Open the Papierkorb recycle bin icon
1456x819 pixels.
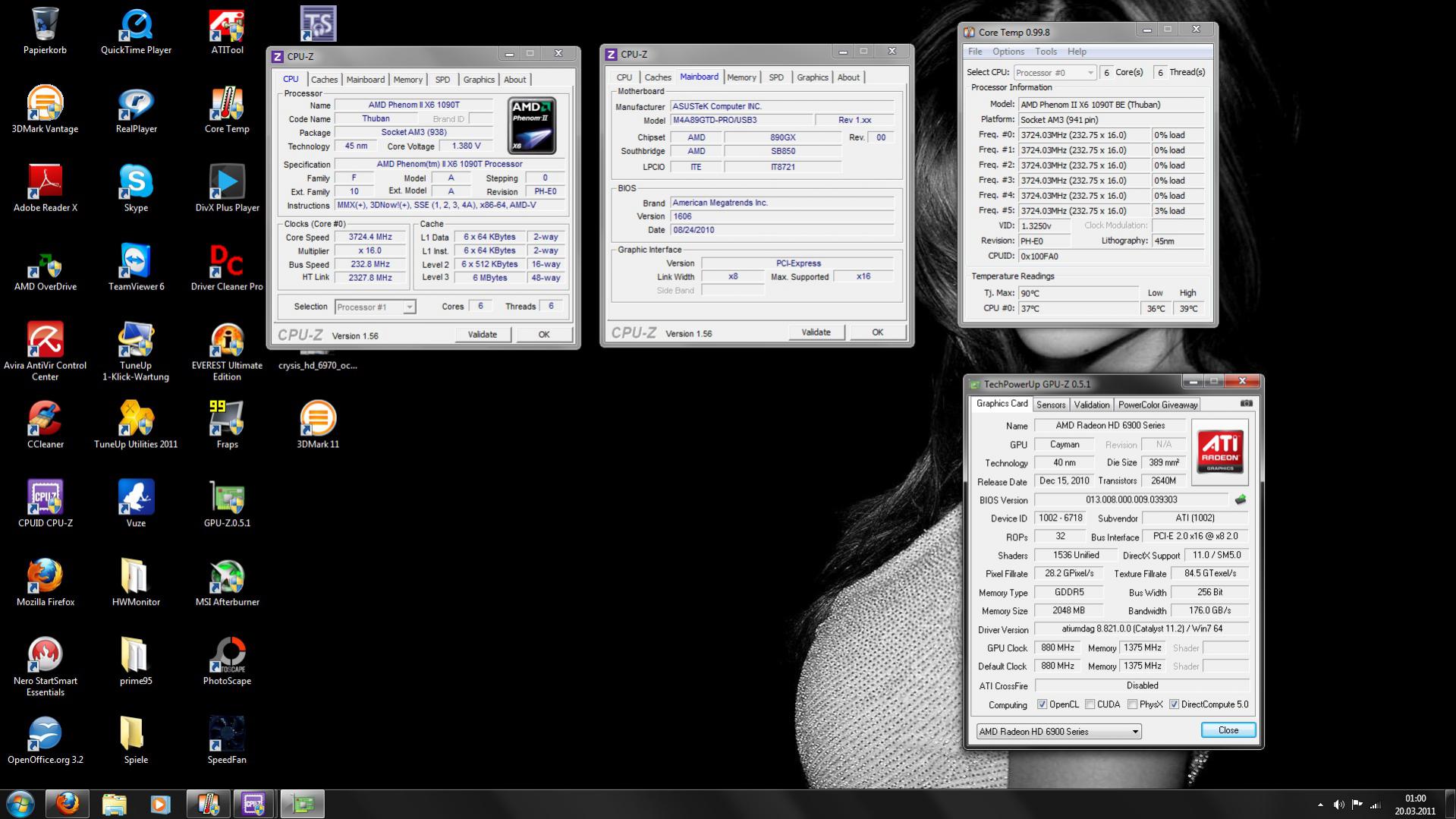tap(45, 30)
